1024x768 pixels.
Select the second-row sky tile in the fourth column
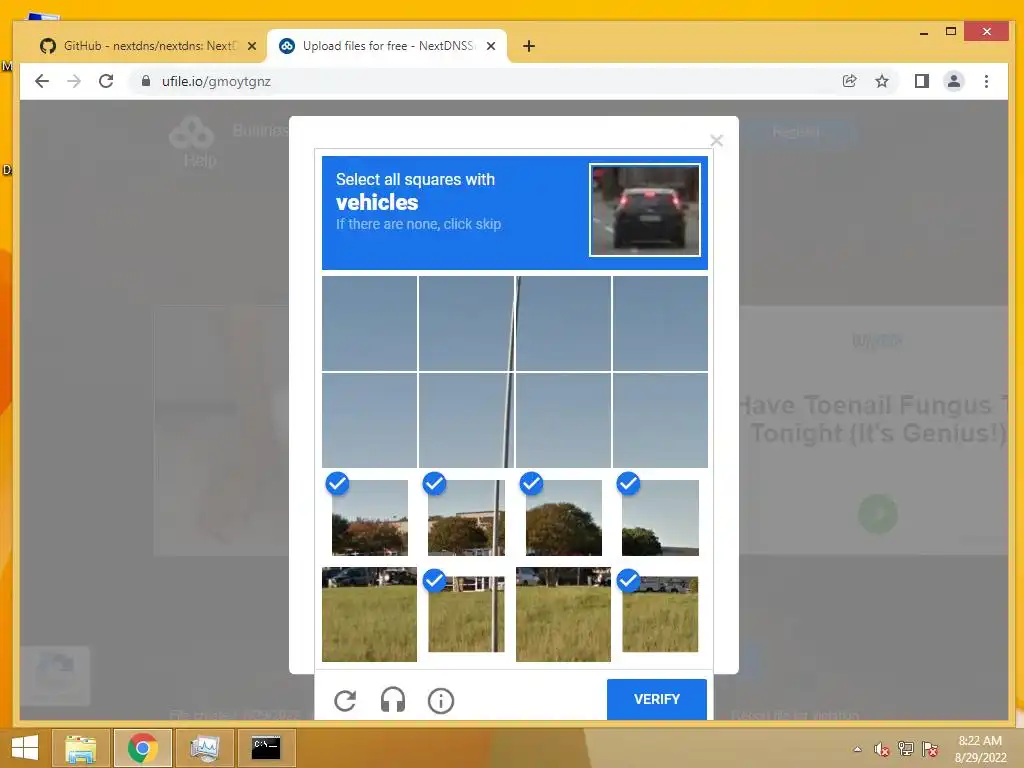click(x=660, y=421)
